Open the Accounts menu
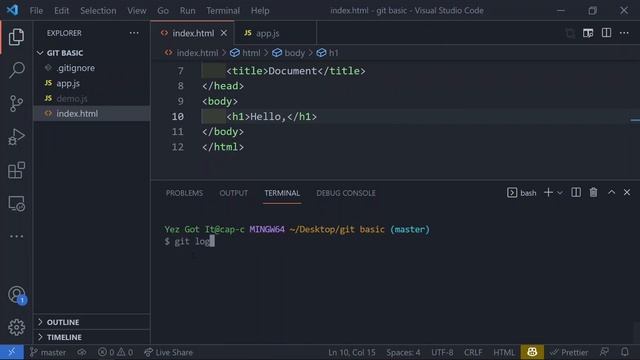The height and width of the screenshot is (360, 640). (x=16, y=295)
